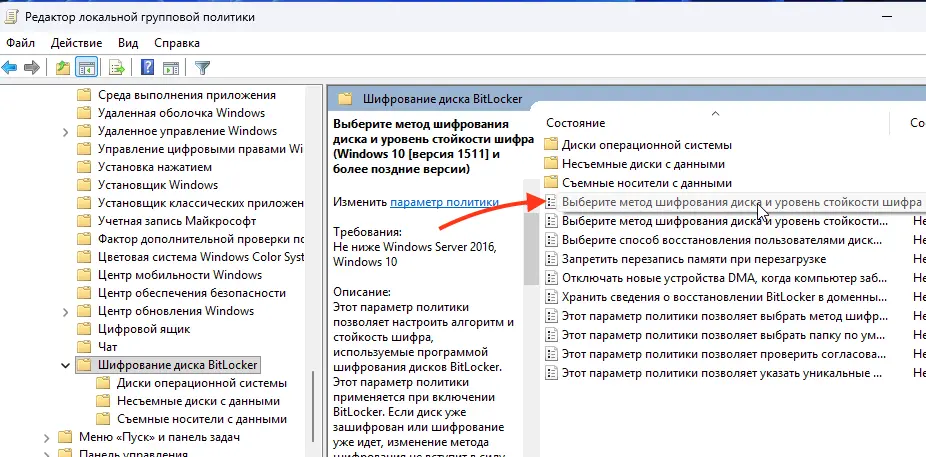Open the Действие menu
This screenshot has height=457, width=926.
(76, 43)
